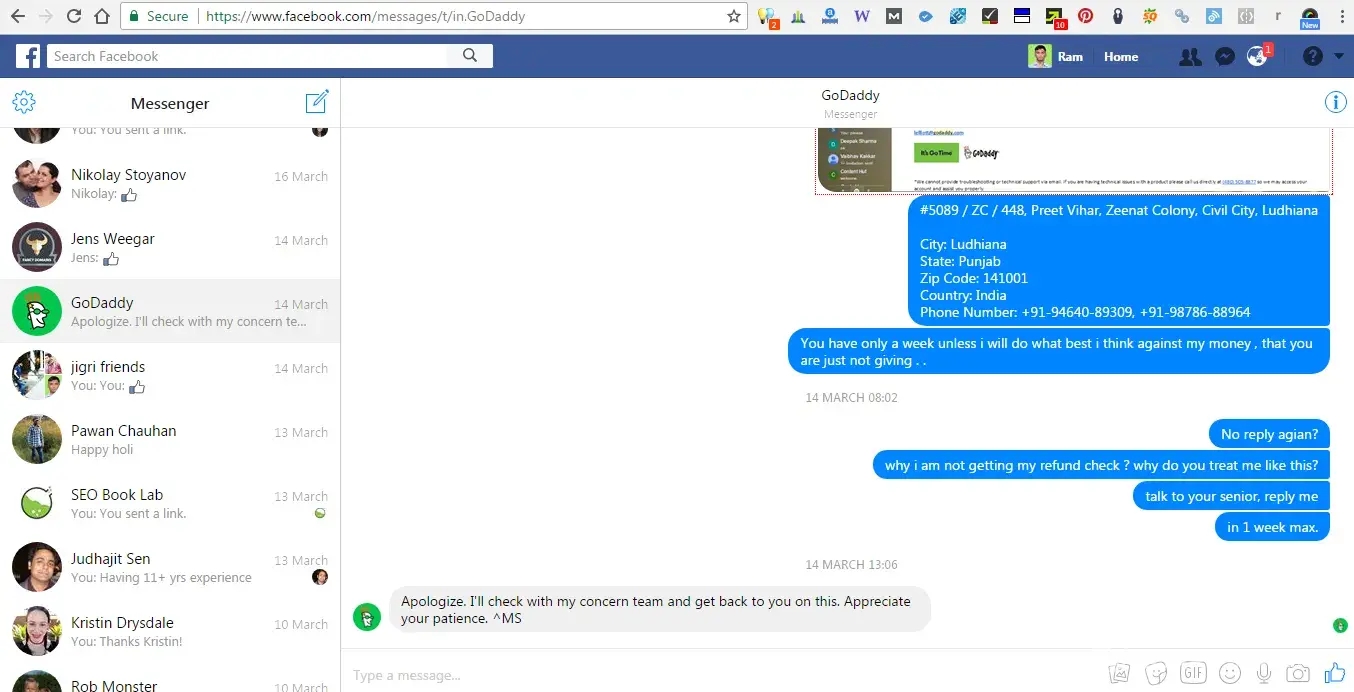Open jigri friends group chat
1354x692 pixels.
click(x=170, y=375)
